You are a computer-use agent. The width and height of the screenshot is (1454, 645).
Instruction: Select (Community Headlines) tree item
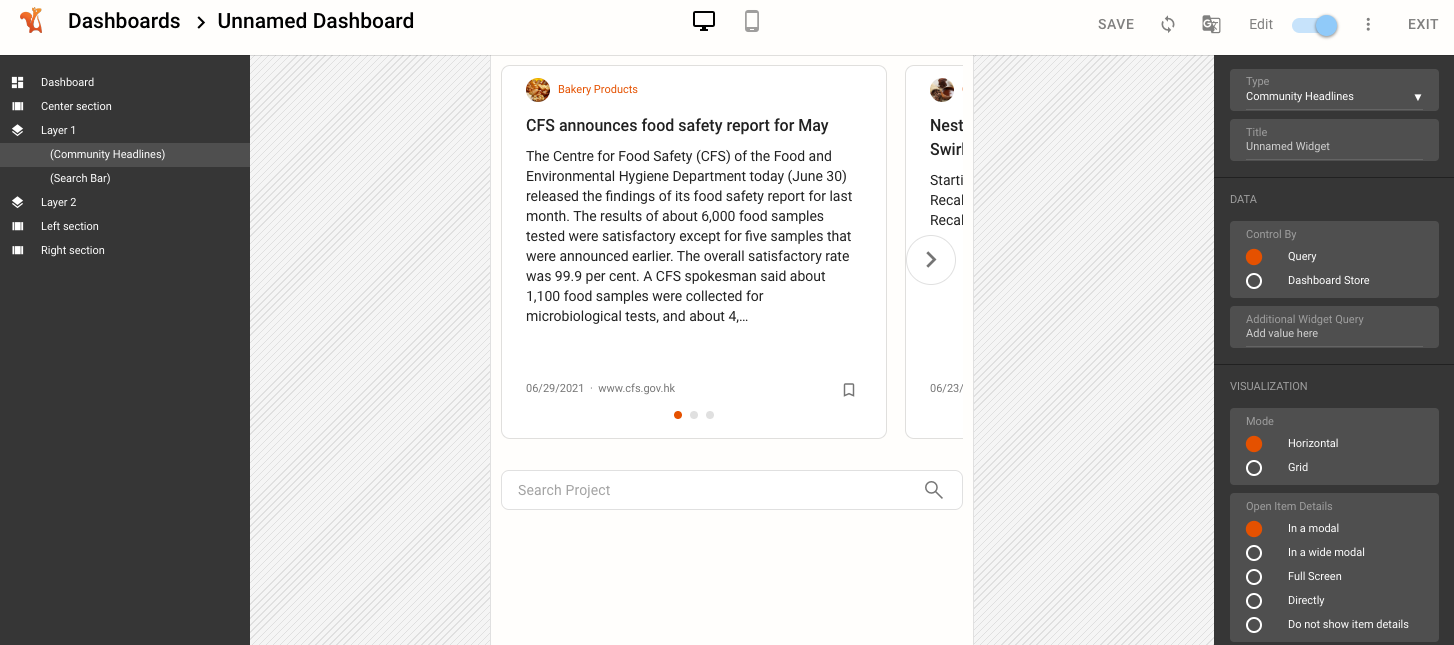click(x=125, y=154)
